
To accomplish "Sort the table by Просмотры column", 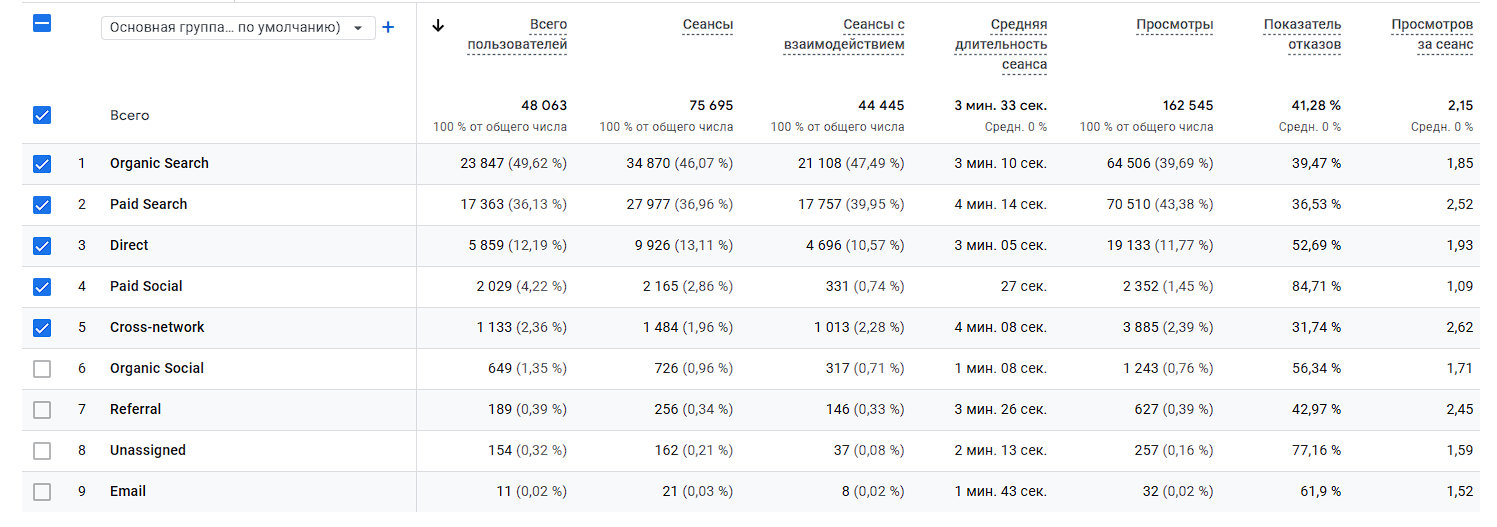I will click(1174, 25).
